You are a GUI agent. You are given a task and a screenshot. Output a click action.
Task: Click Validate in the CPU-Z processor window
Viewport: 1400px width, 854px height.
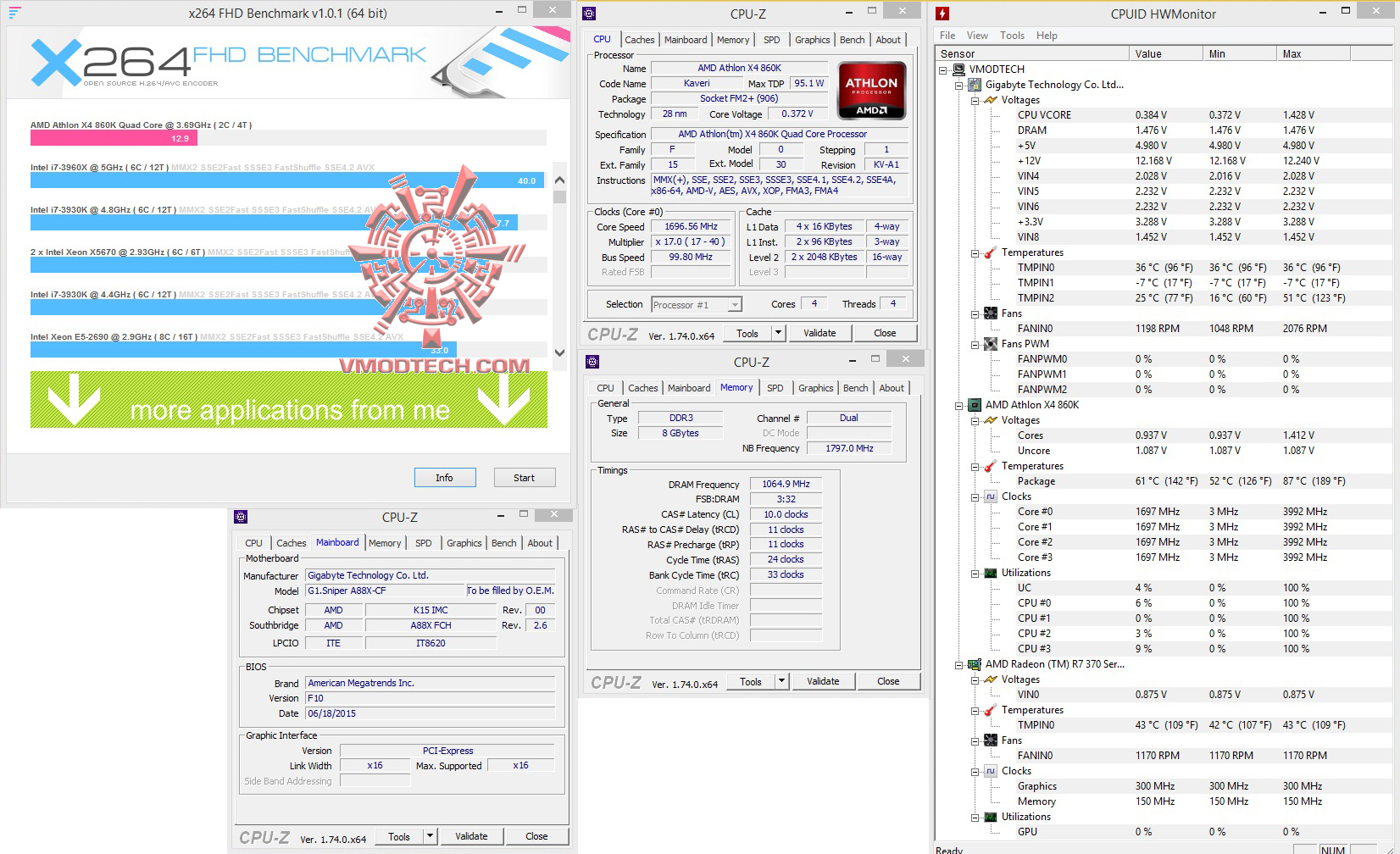click(819, 333)
